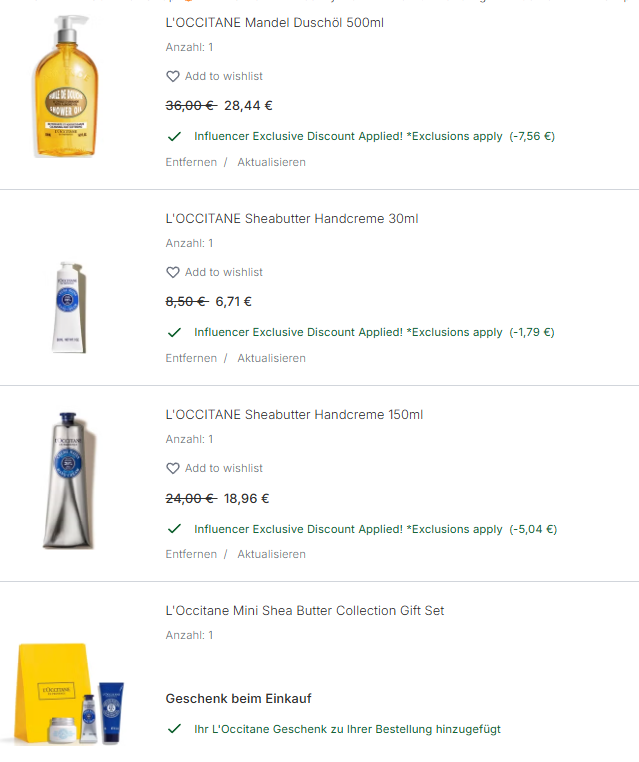The width and height of the screenshot is (639, 762).
Task: Open Mini Shea Butter Gift Set image
Action: pos(69,693)
